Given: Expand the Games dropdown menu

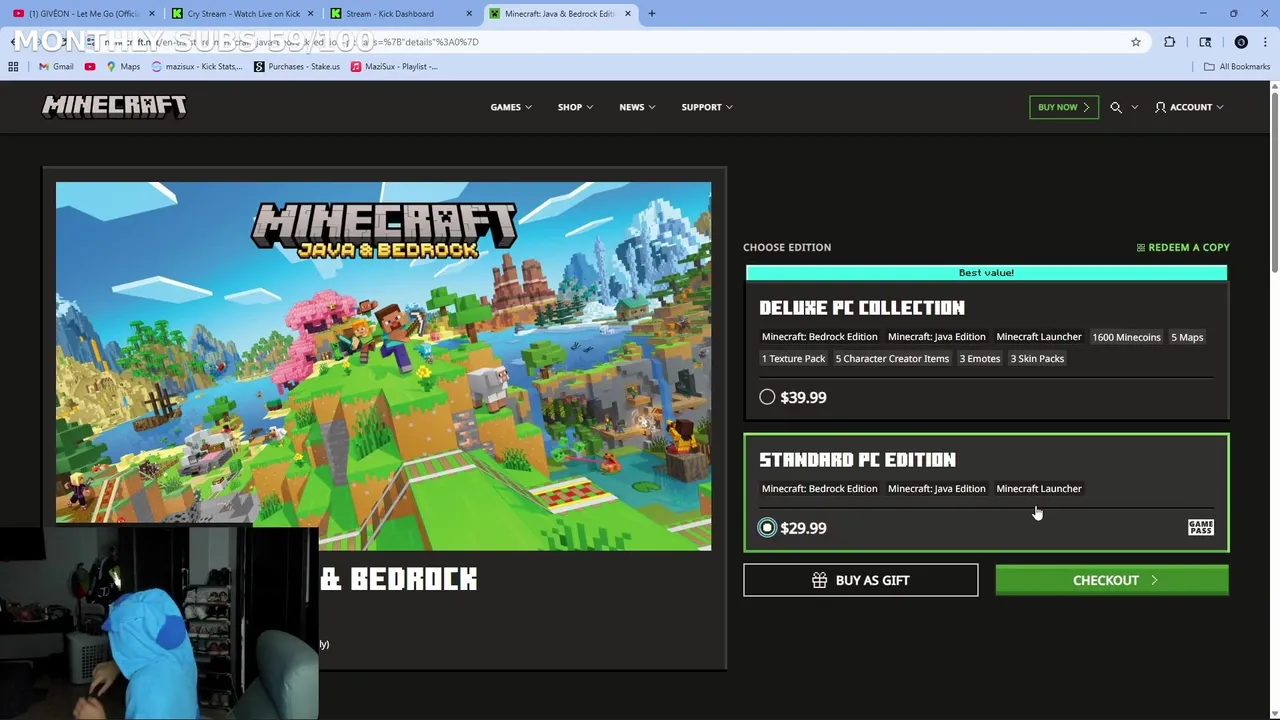Looking at the screenshot, I should pos(511,107).
